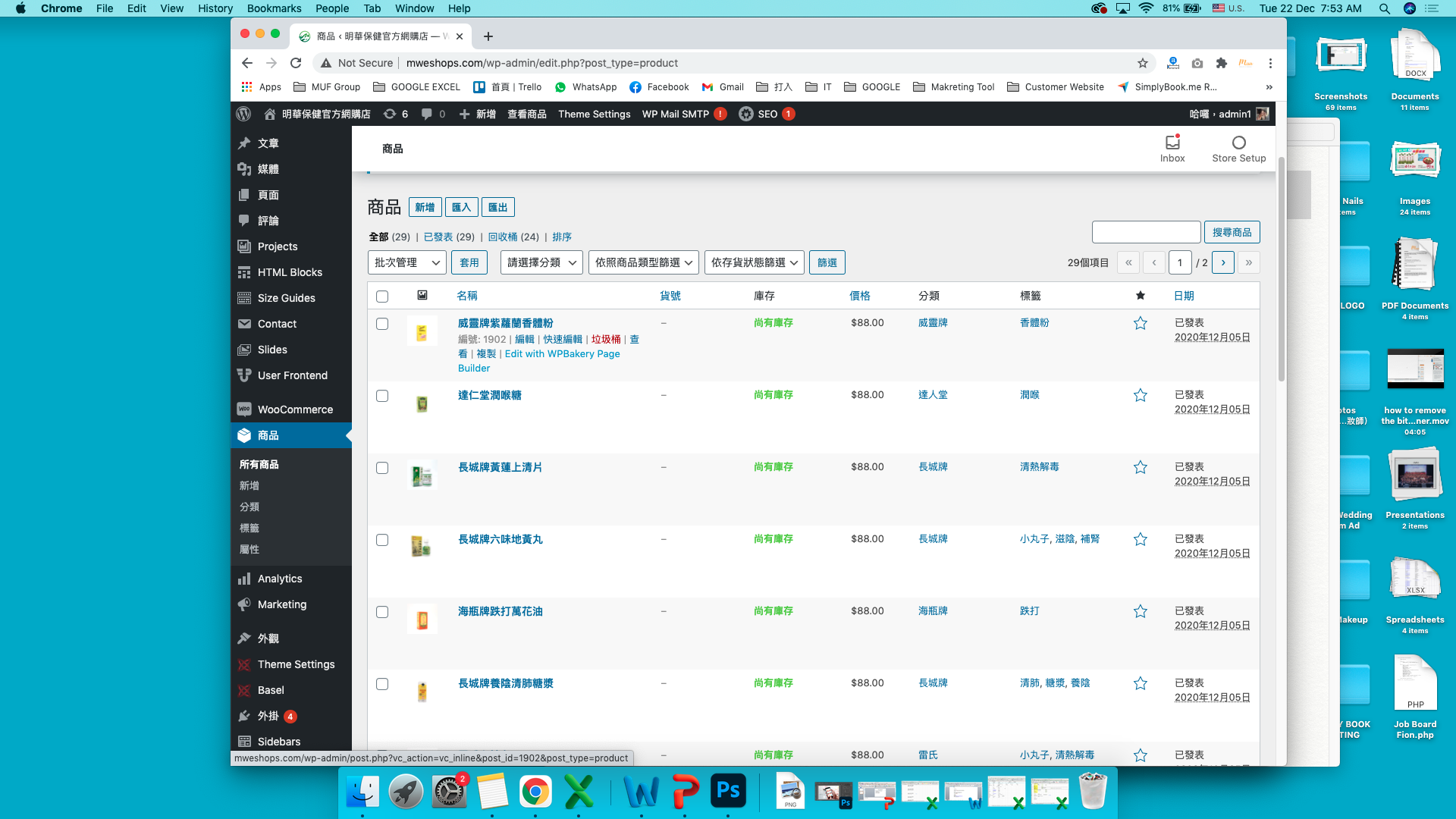This screenshot has height=819, width=1456.
Task: Open the Chrome extensions puzzle icon
Action: (1221, 63)
